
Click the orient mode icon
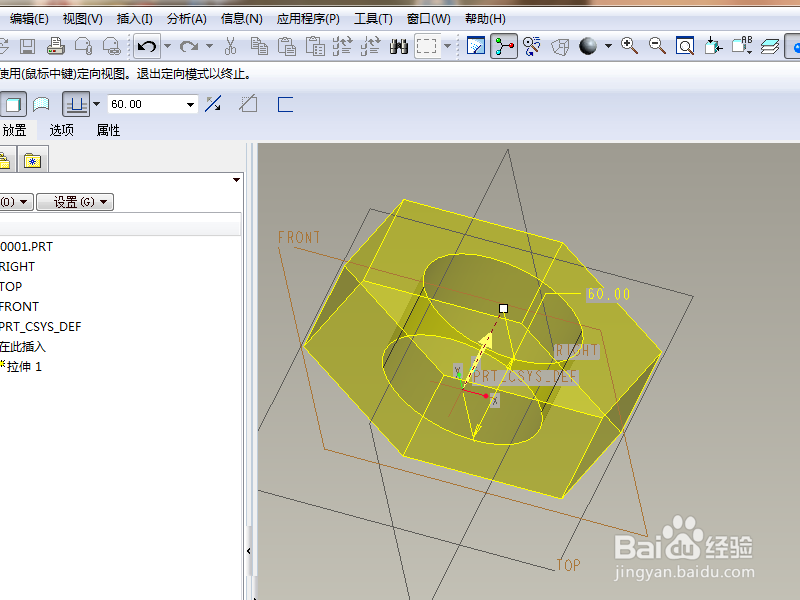click(x=532, y=46)
